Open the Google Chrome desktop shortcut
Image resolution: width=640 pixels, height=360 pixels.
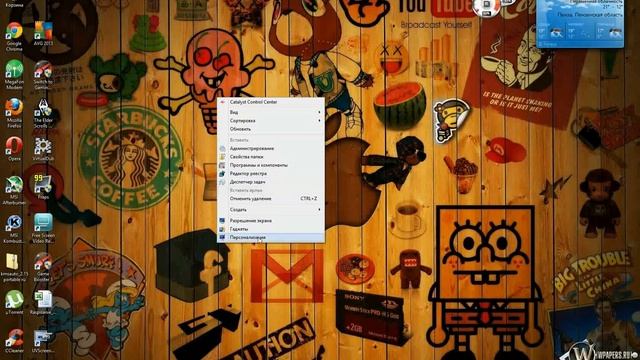[14, 36]
